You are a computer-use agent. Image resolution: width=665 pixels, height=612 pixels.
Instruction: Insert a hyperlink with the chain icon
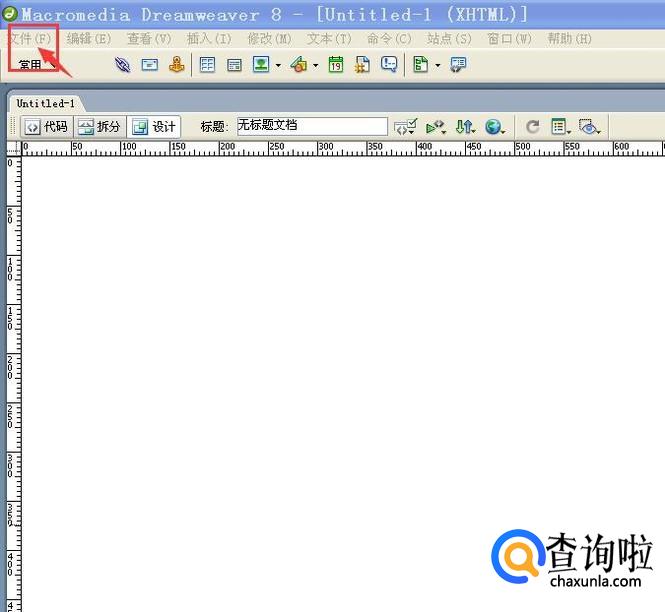(x=123, y=65)
